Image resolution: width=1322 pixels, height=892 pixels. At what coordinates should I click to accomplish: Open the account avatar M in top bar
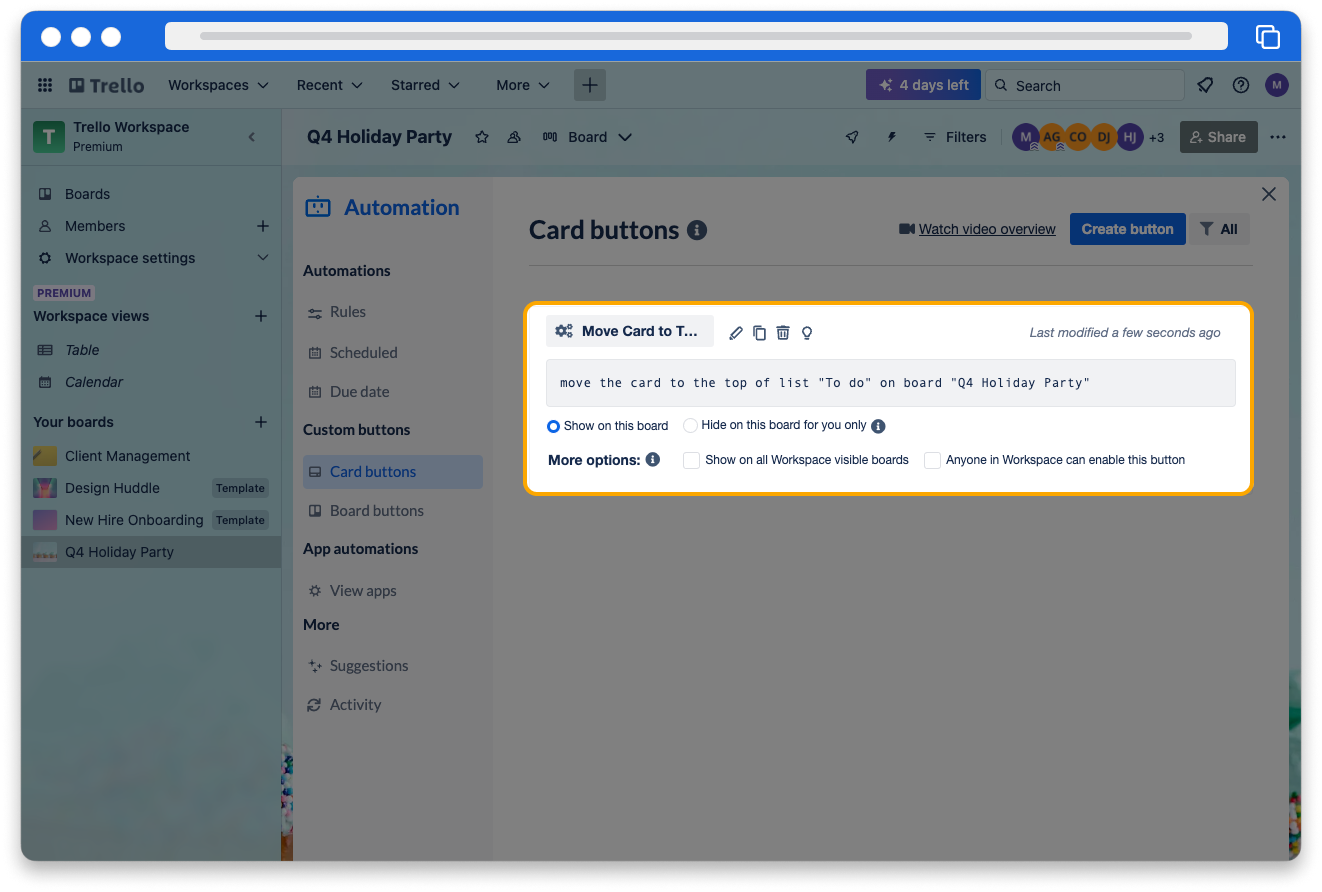point(1277,85)
